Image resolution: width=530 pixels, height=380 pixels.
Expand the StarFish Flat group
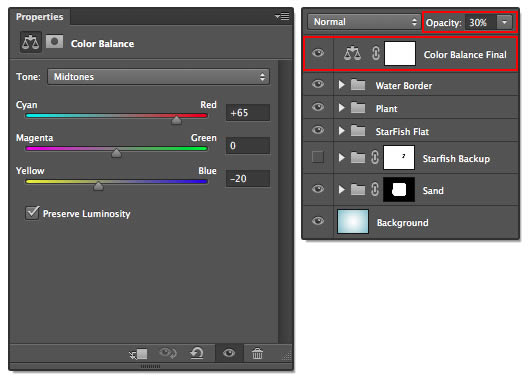(341, 130)
